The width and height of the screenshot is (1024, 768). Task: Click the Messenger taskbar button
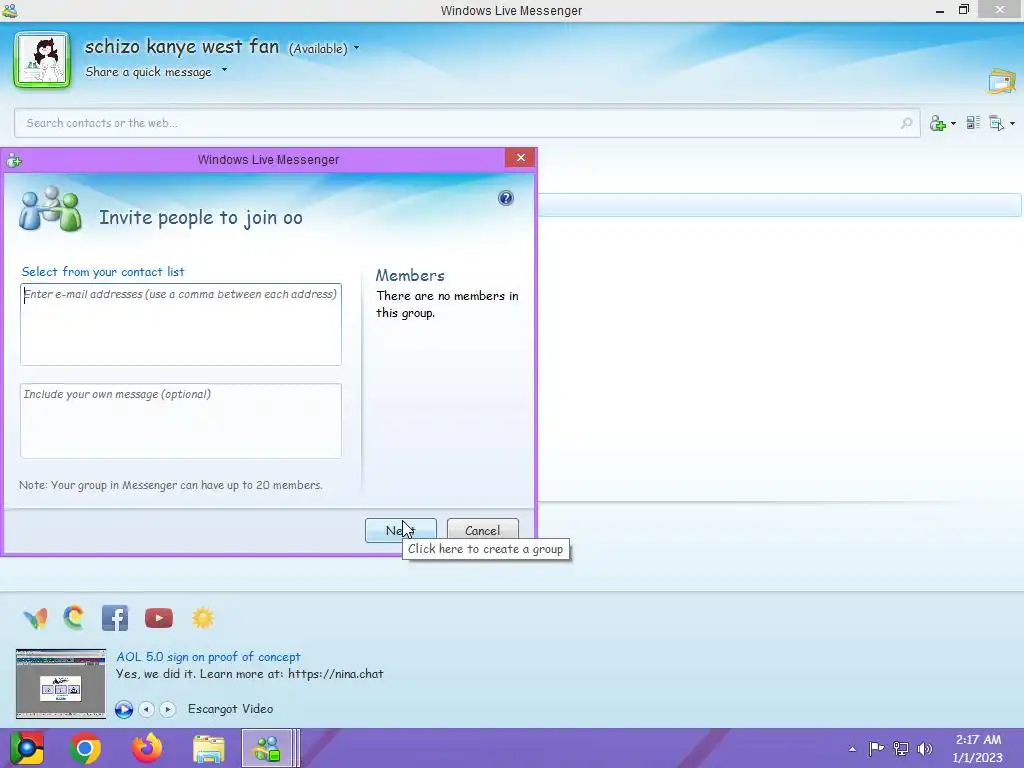pyautogui.click(x=267, y=748)
